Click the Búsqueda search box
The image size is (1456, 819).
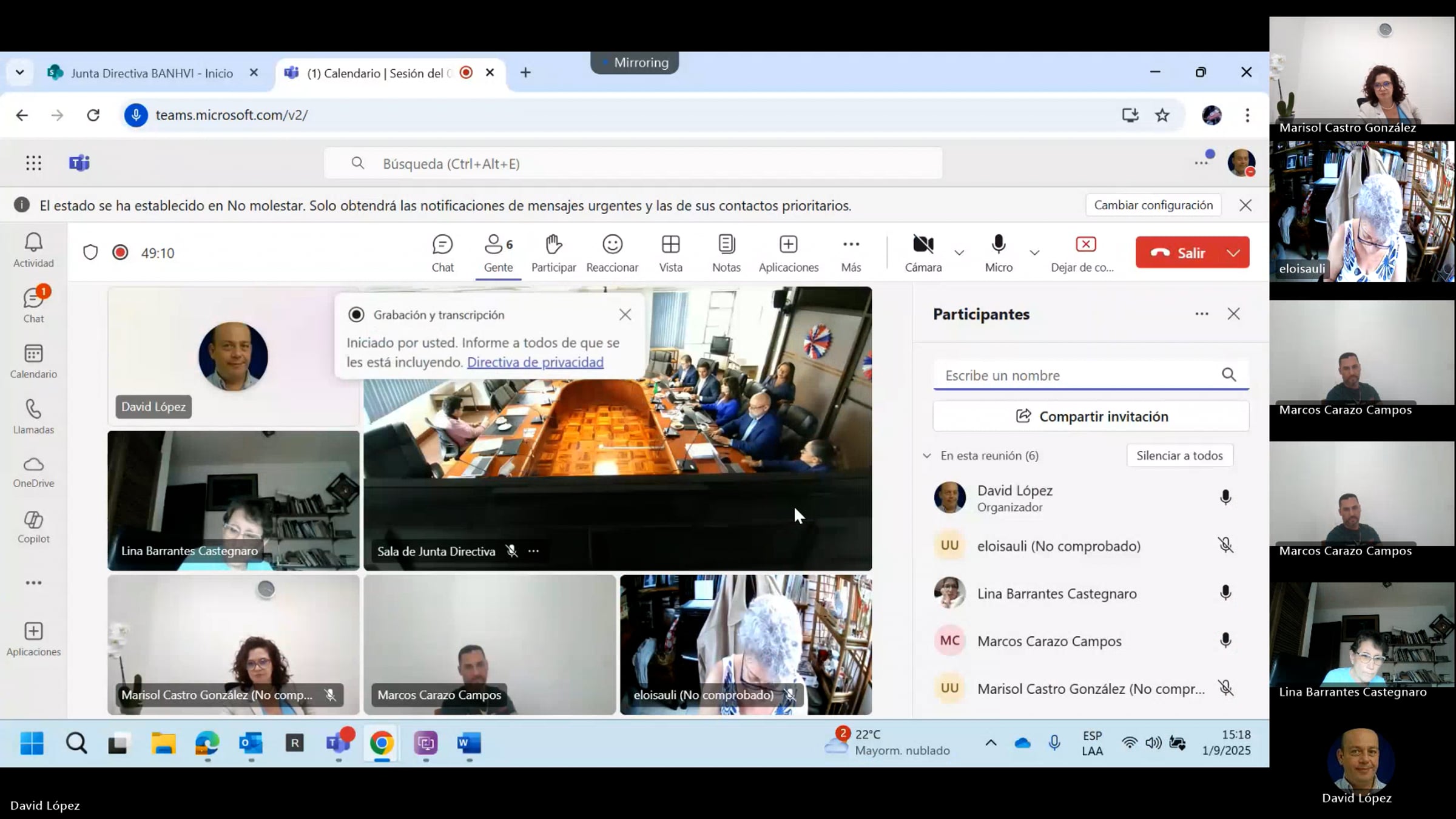[633, 163]
